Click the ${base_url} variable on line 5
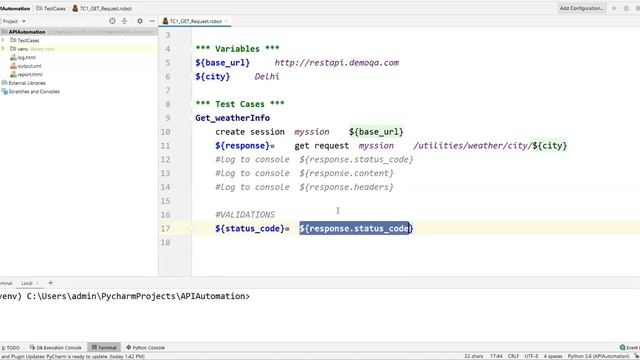This screenshot has height=360, width=640. [x=222, y=63]
